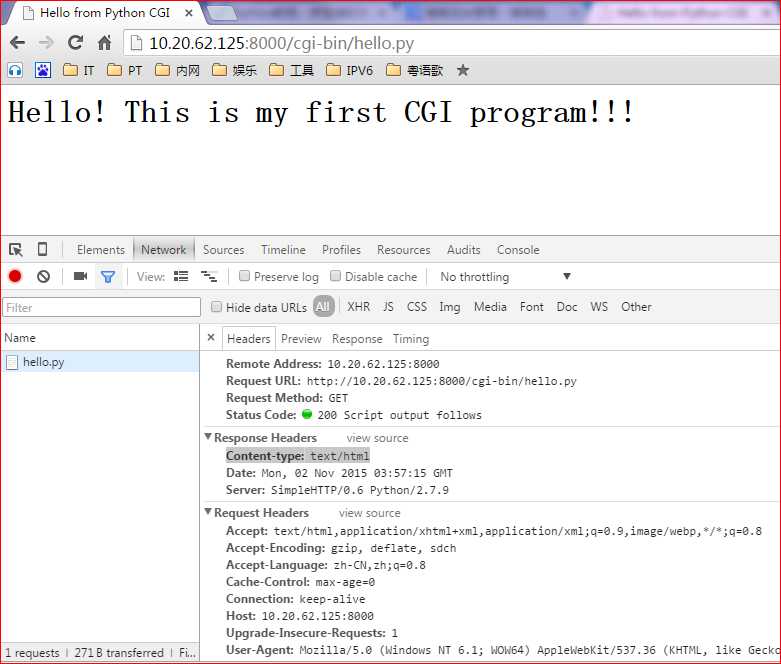Image resolution: width=781 pixels, height=664 pixels.
Task: Open the 内网 bookmarks folder
Action: (177, 70)
